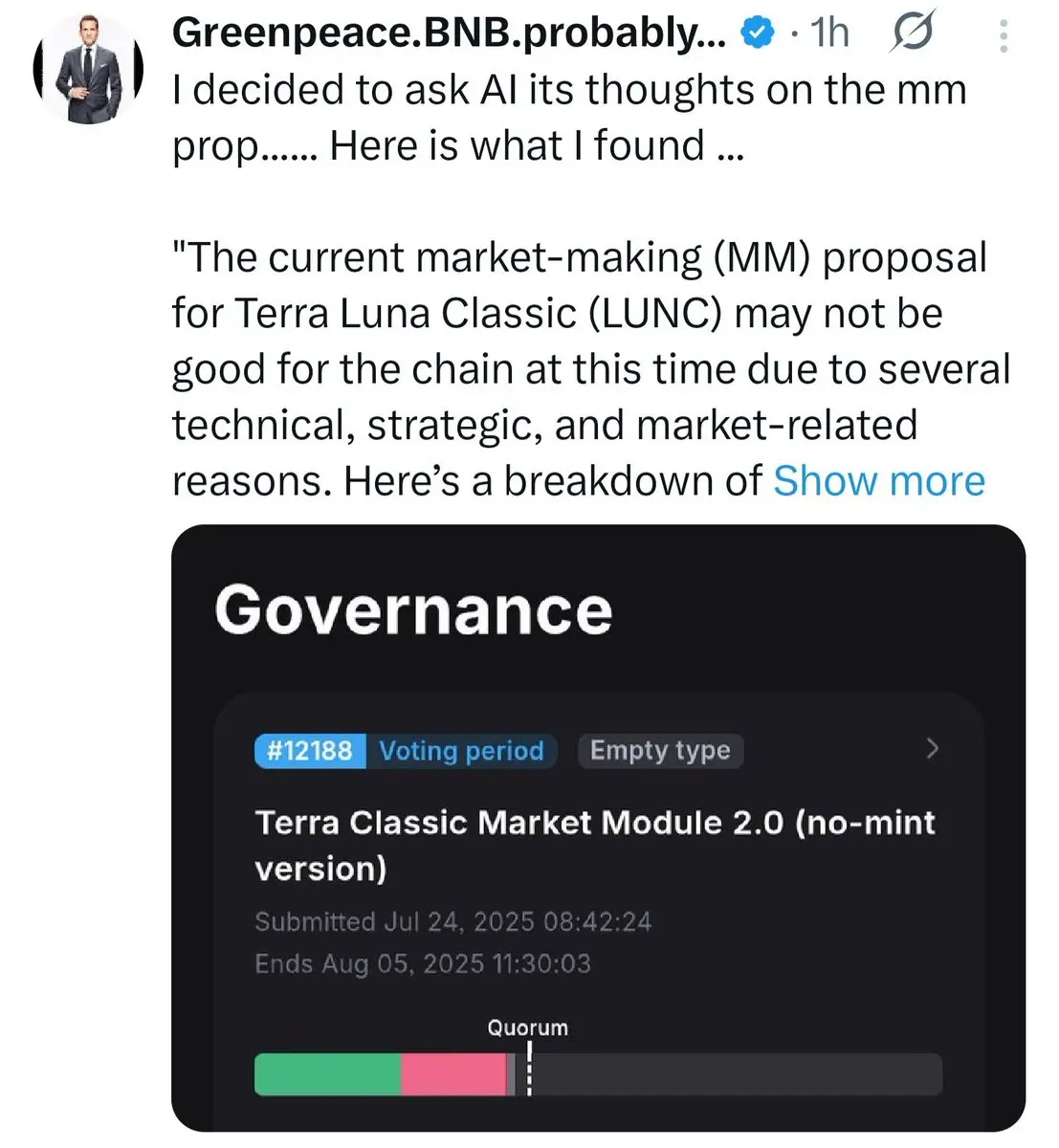Screen dimensions: 1059x1148
Task: Open Greenpeace.BNB.probably account name
Action: 449,34
